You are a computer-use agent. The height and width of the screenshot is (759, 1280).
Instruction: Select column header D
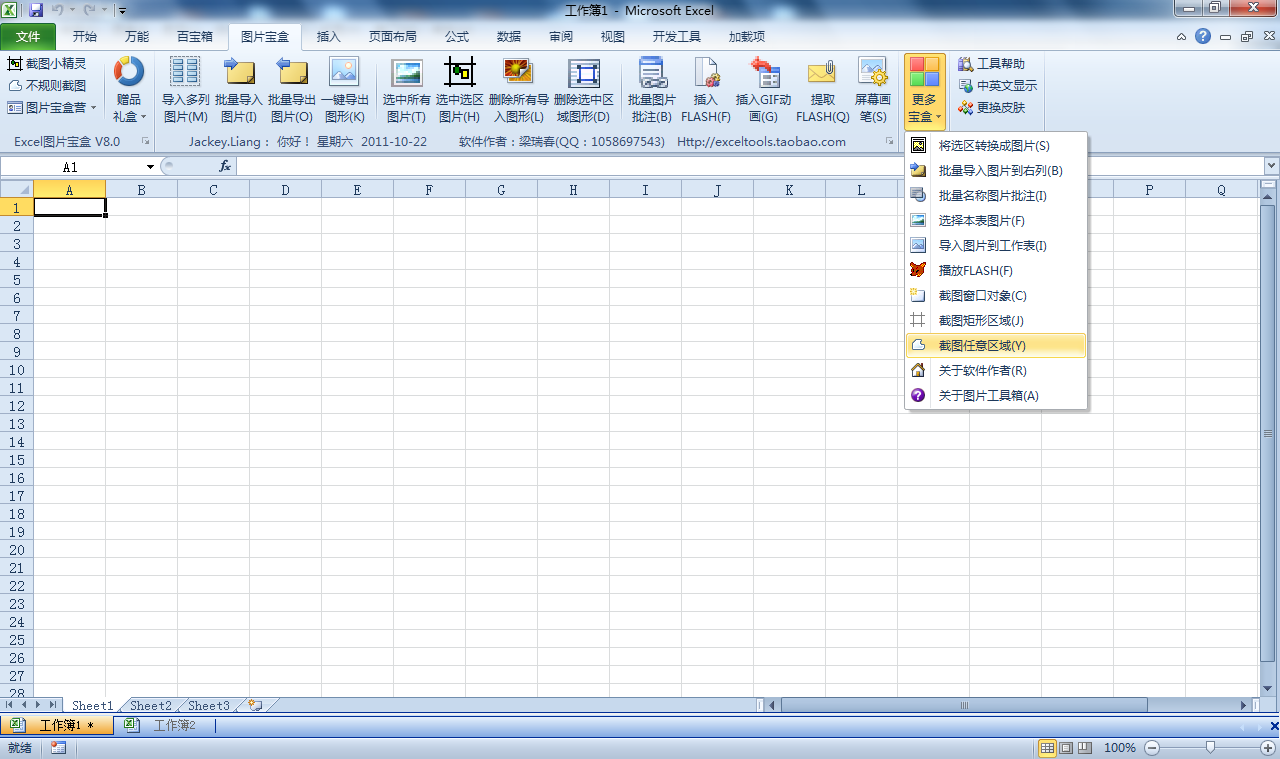(x=285, y=190)
